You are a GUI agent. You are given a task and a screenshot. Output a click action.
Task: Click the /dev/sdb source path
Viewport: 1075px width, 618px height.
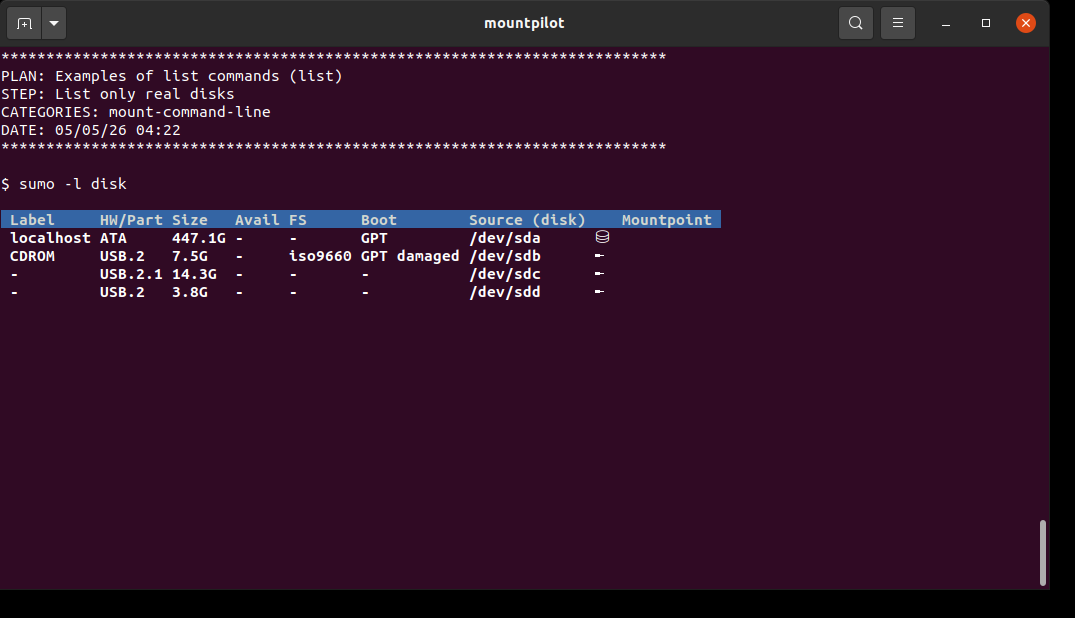point(505,256)
